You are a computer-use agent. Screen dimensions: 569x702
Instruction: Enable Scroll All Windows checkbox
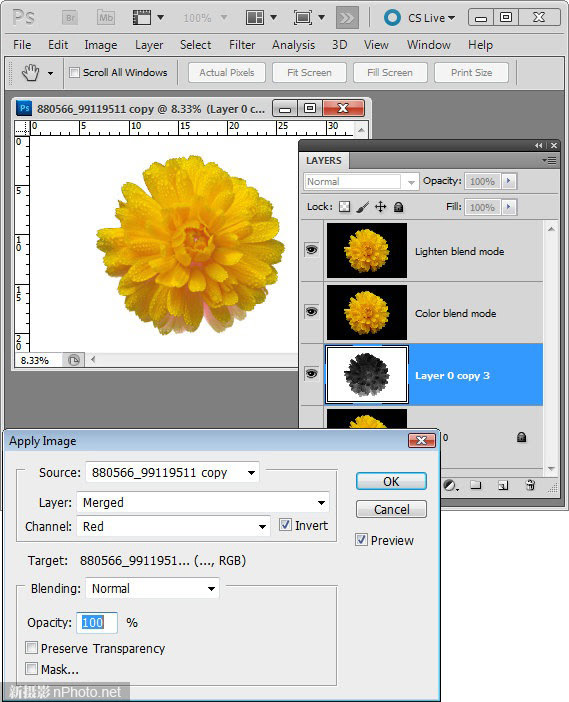coord(75,72)
